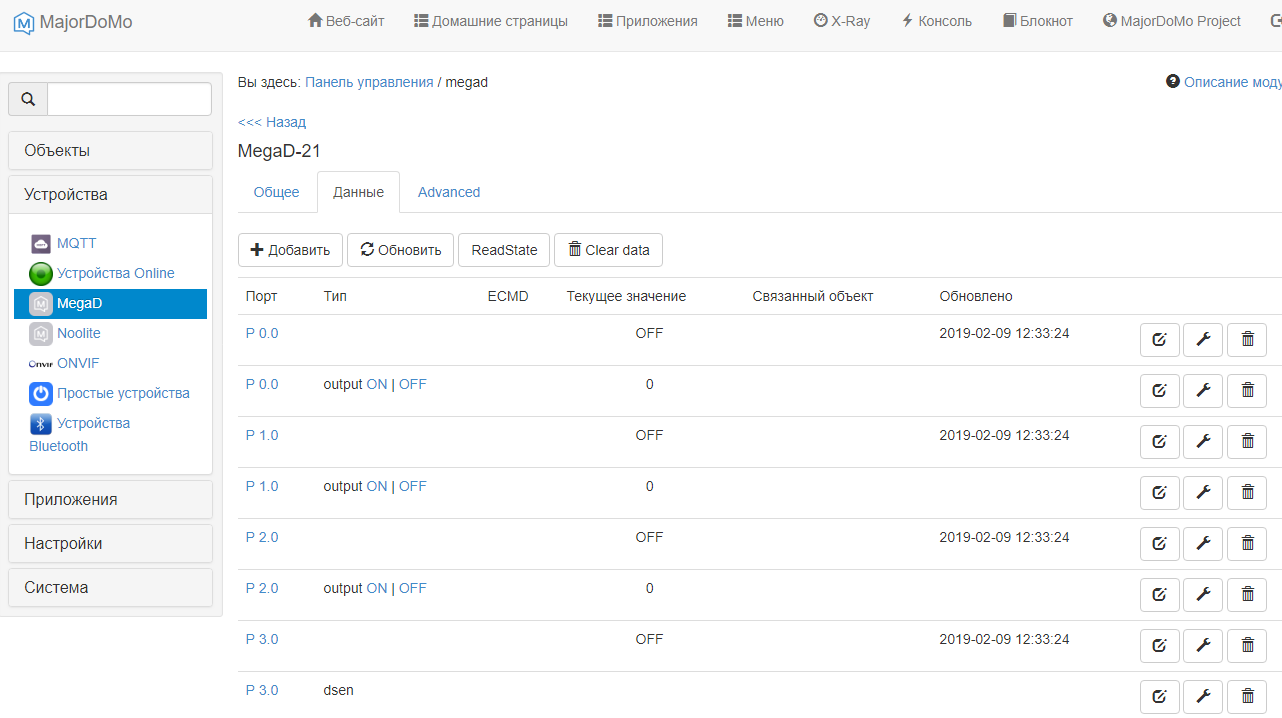The image size is (1282, 718).
Task: Click the ReadState button
Action: pos(504,250)
